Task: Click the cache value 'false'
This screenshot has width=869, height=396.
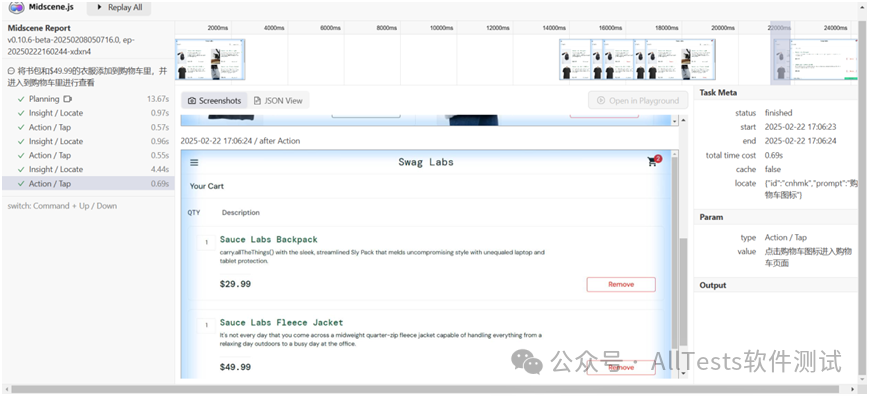Action: [x=773, y=169]
